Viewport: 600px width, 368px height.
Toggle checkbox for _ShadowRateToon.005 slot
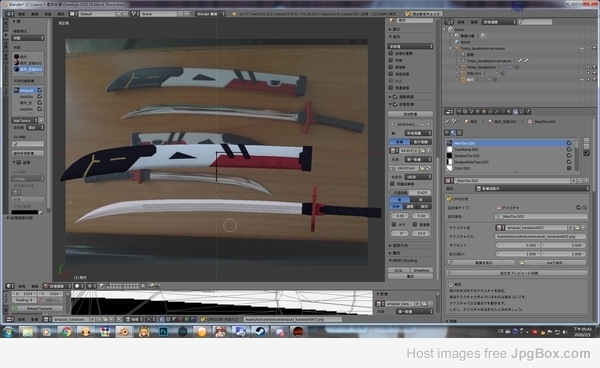[569, 162]
